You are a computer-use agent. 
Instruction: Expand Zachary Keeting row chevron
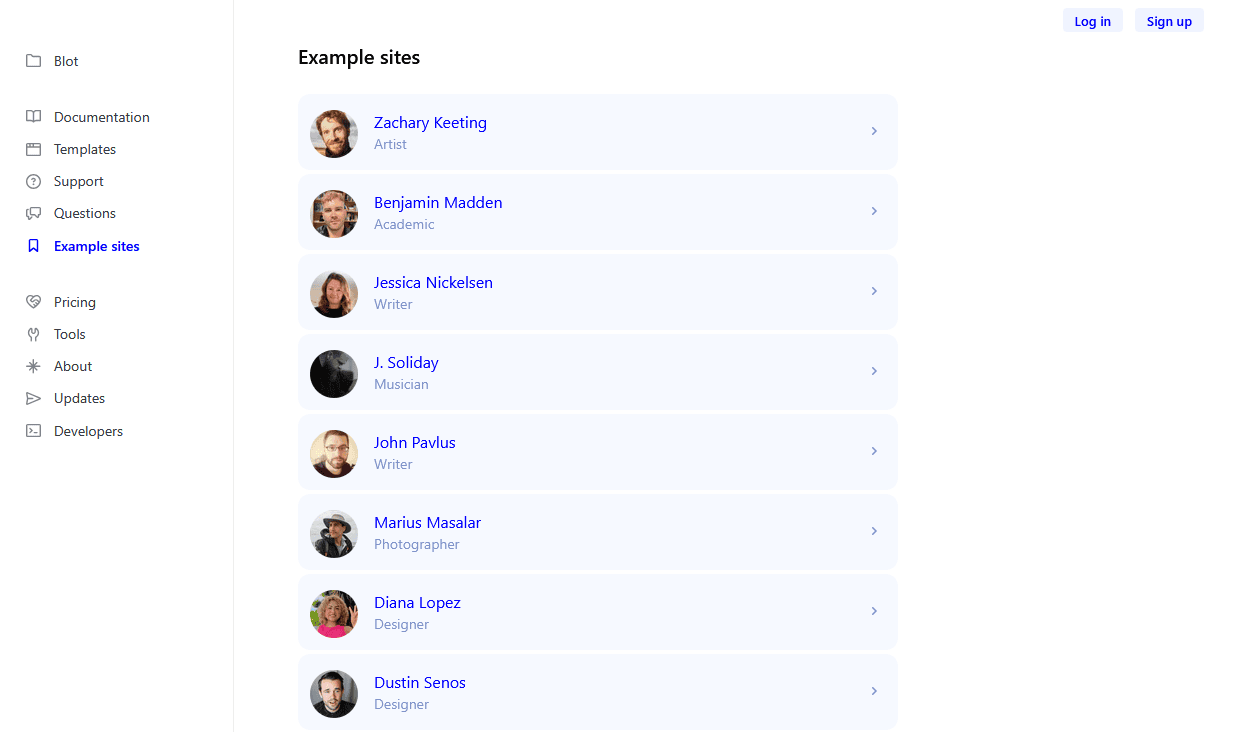point(874,131)
